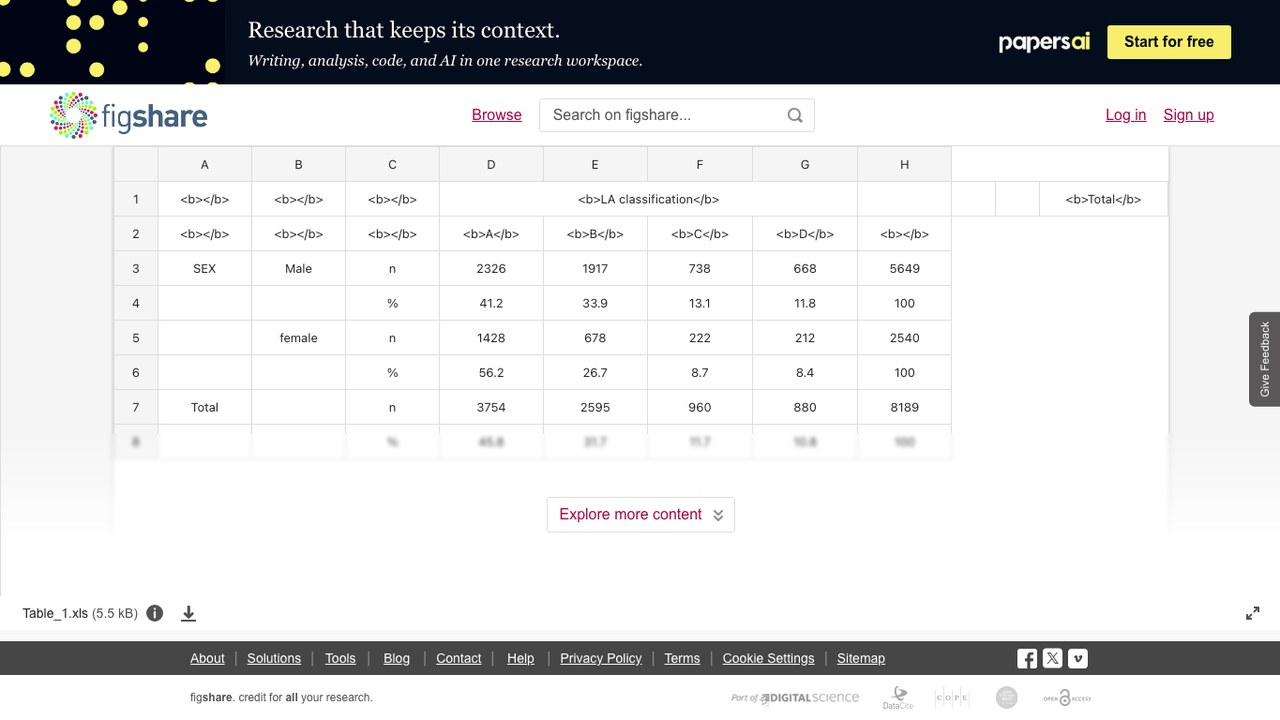
Task: Click the search magnifier icon
Action: click(795, 115)
